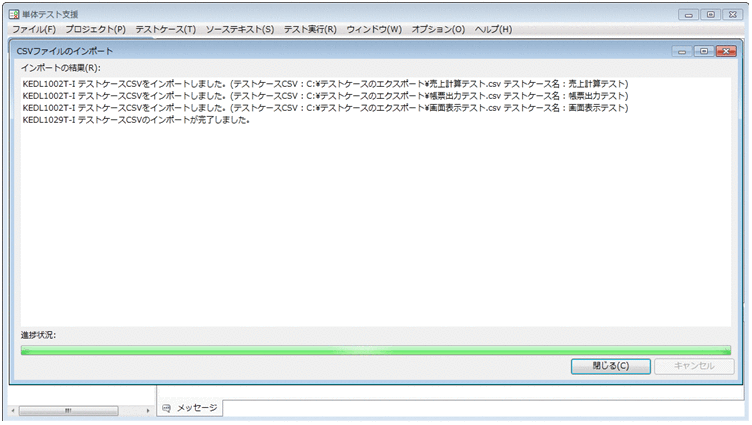The height and width of the screenshot is (425, 752).
Task: Close the CSVファイルのインポート dialog window
Action: (x=726, y=51)
